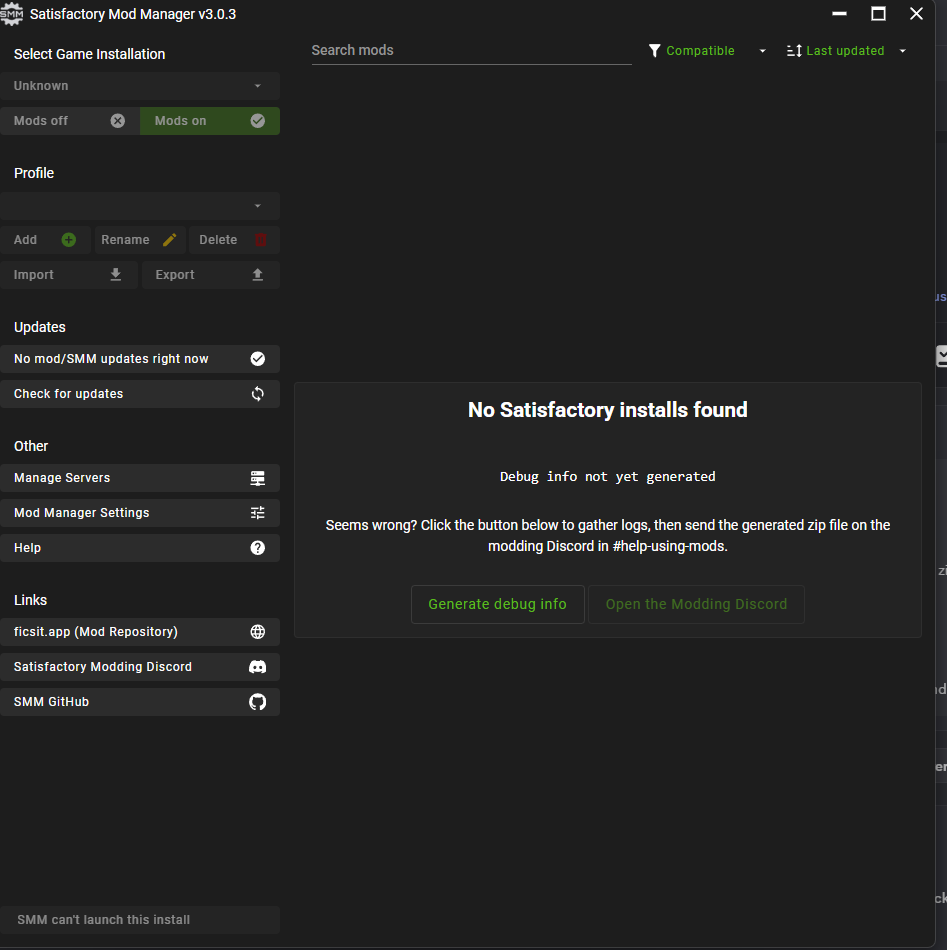Click Check for updates button
The height and width of the screenshot is (950, 947).
click(140, 394)
